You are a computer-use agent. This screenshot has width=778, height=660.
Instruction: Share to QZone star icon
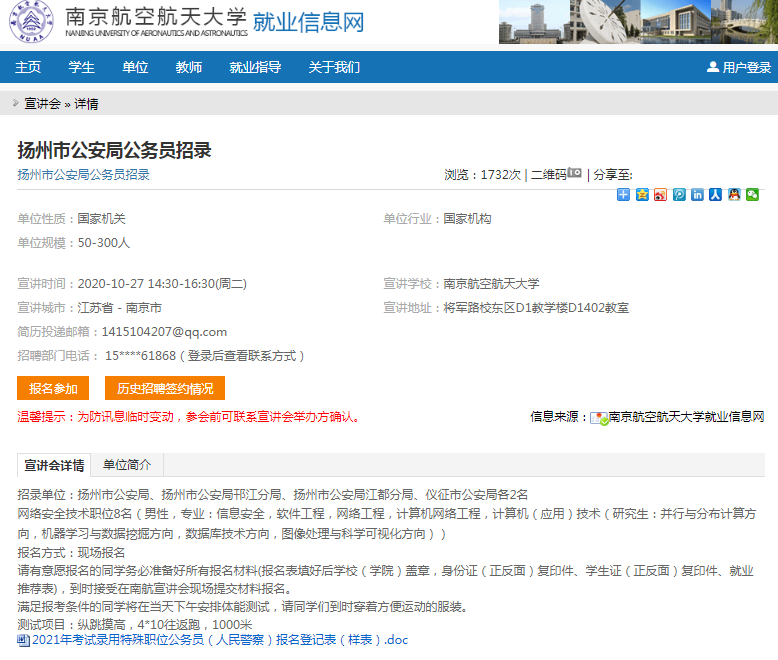642,195
